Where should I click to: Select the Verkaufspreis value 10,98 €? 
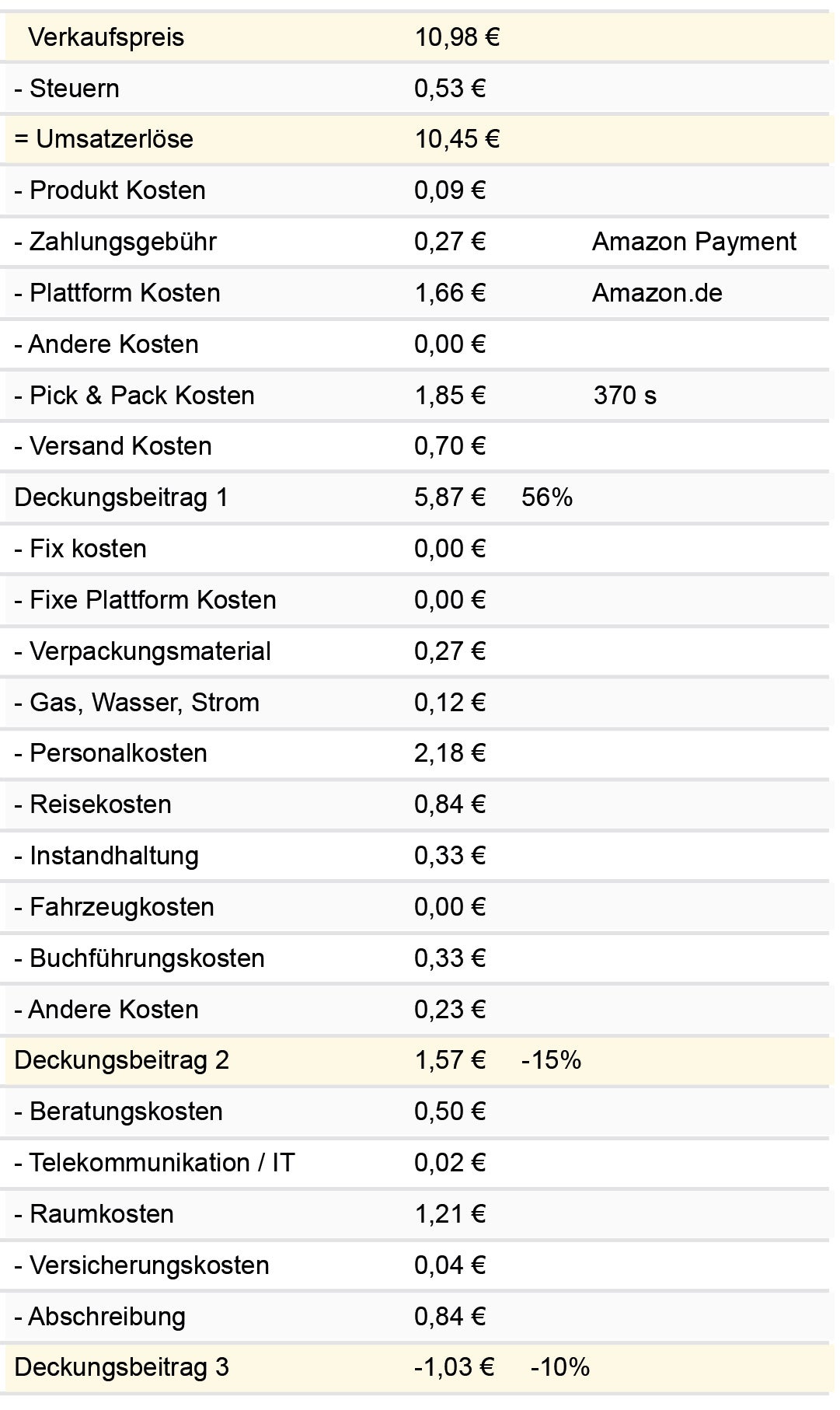[x=457, y=37]
